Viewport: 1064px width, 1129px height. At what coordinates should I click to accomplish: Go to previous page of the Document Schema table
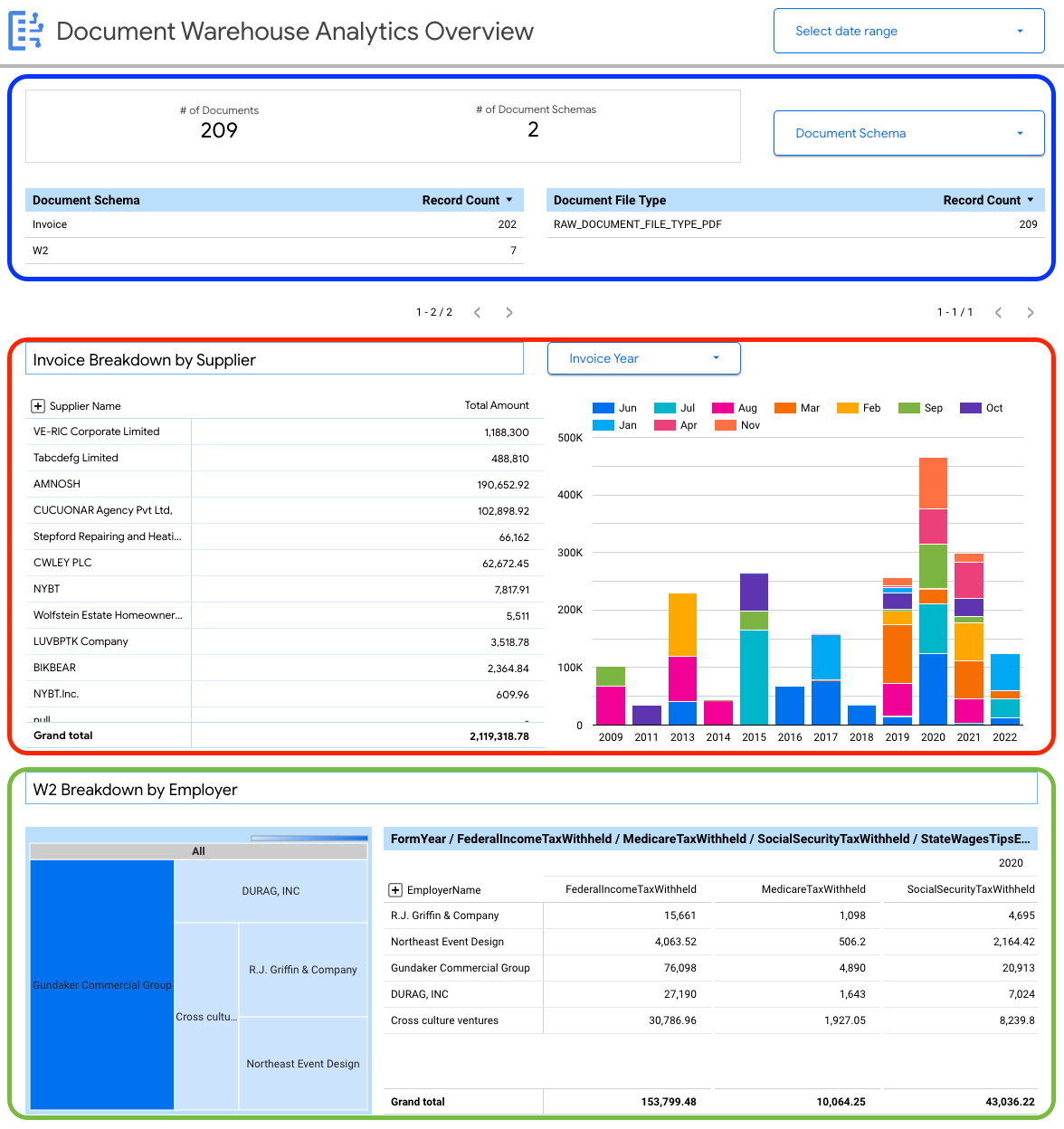click(x=477, y=312)
